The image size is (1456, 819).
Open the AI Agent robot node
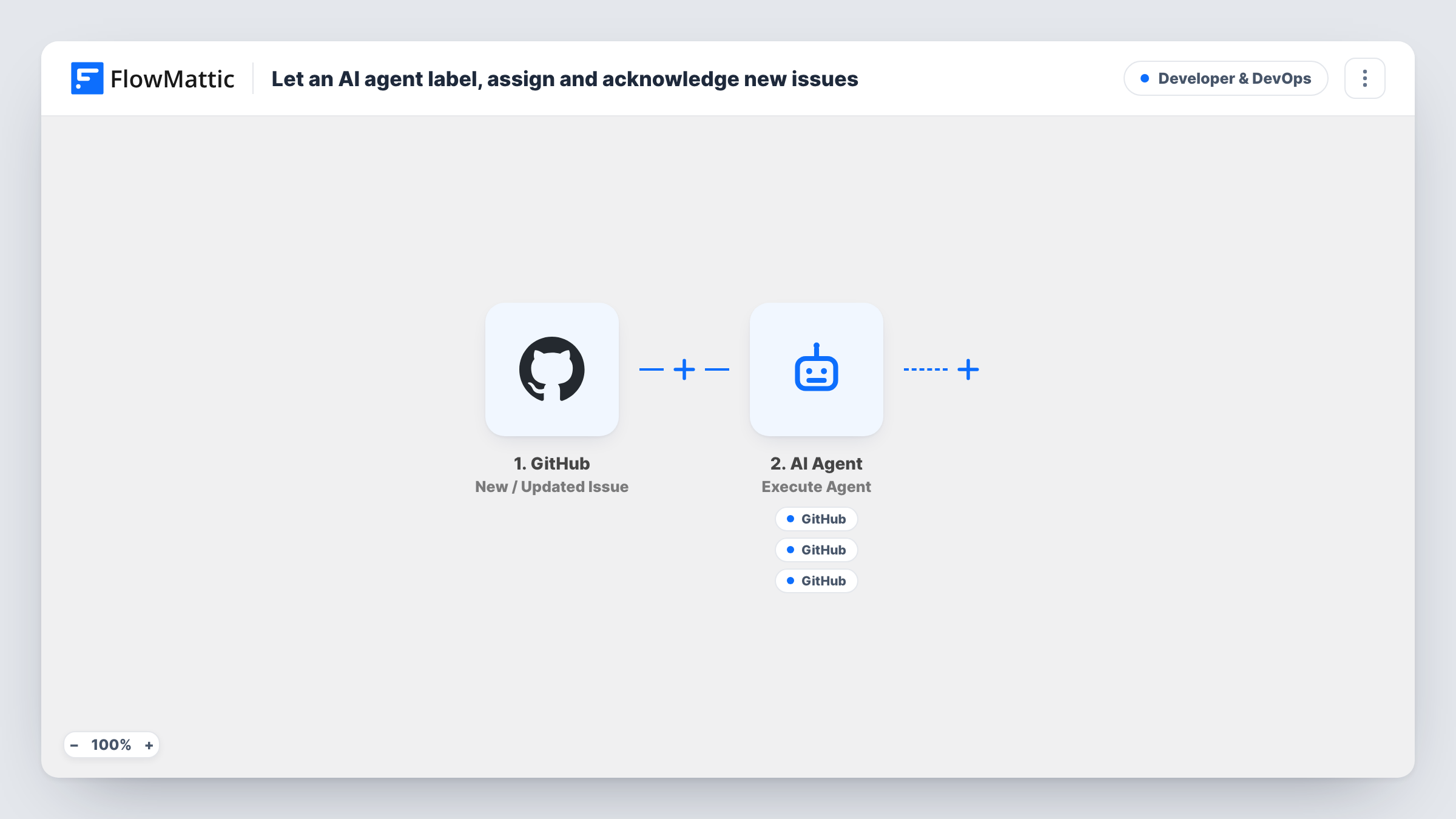(x=816, y=369)
